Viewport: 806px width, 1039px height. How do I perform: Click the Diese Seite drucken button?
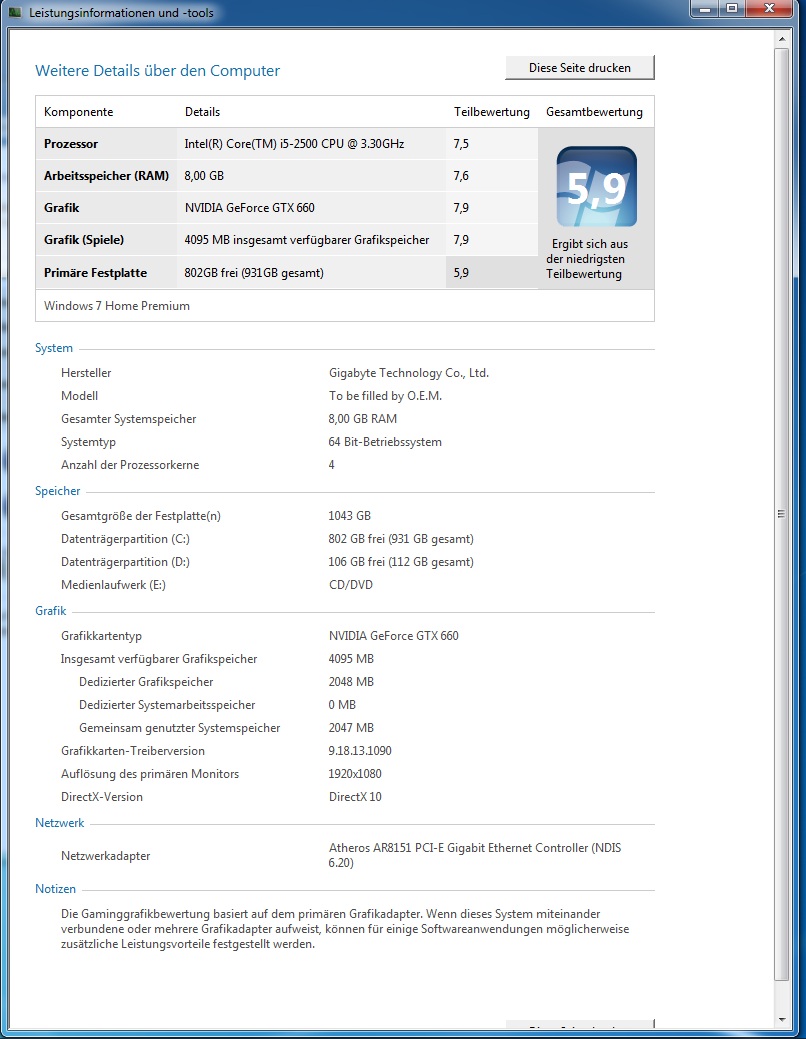coord(580,68)
